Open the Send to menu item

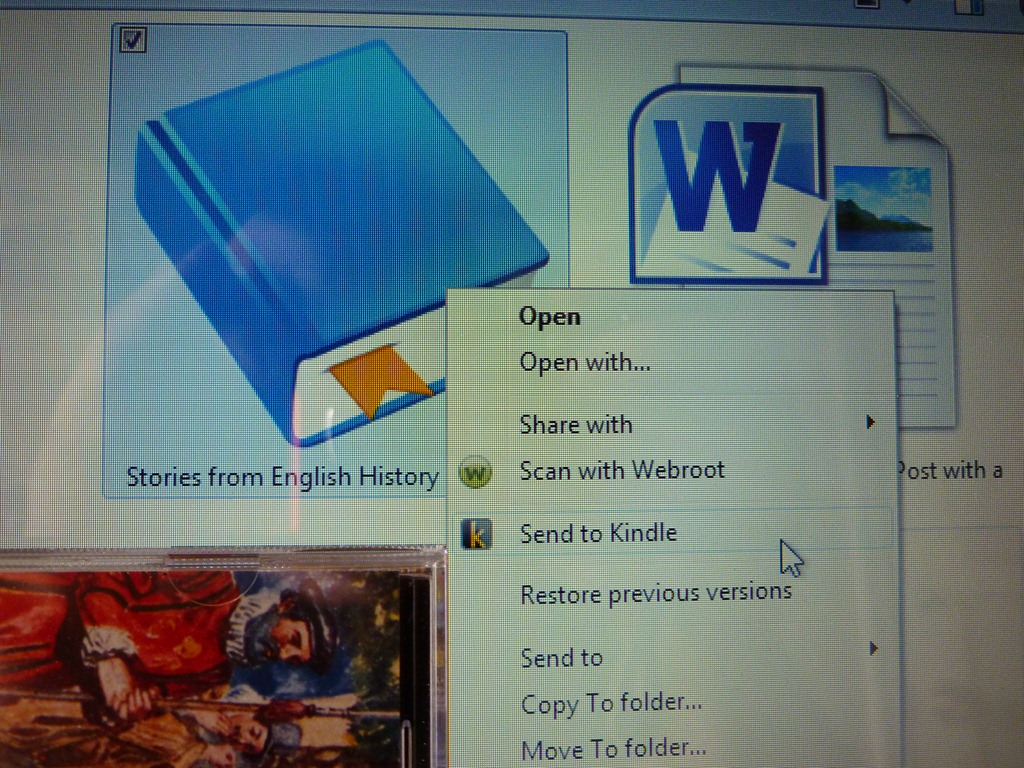(x=561, y=657)
